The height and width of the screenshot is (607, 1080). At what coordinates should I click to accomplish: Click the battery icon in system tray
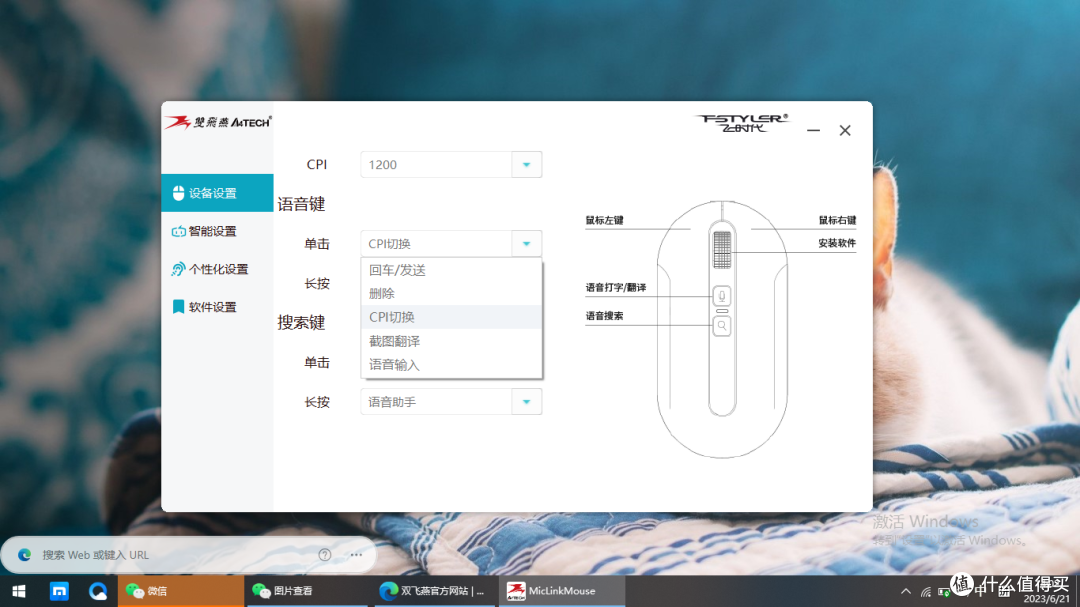pos(944,592)
